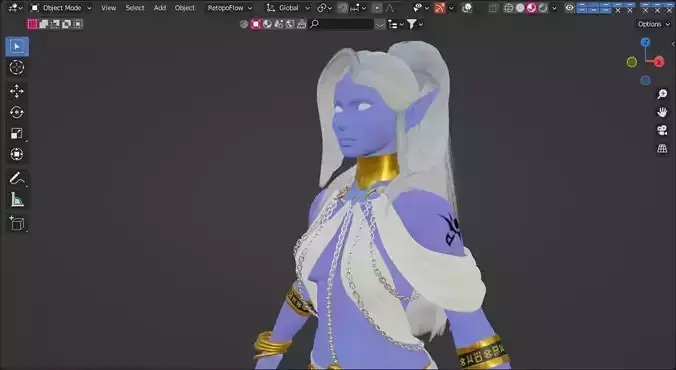Viewport: 676px width, 370px height.
Task: Open the Select menu
Action: 135,8
